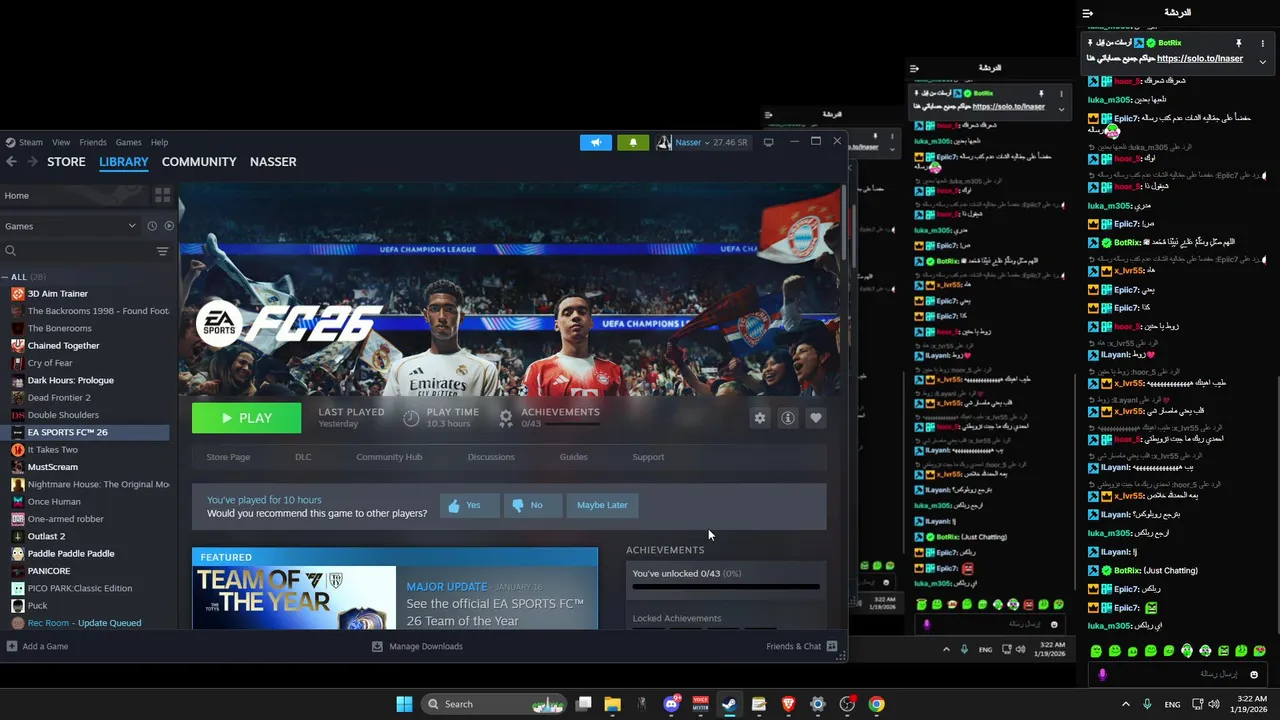Click the Paddle Paddle Paddle game icon
Viewport: 1280px width, 720px height.
(17, 554)
